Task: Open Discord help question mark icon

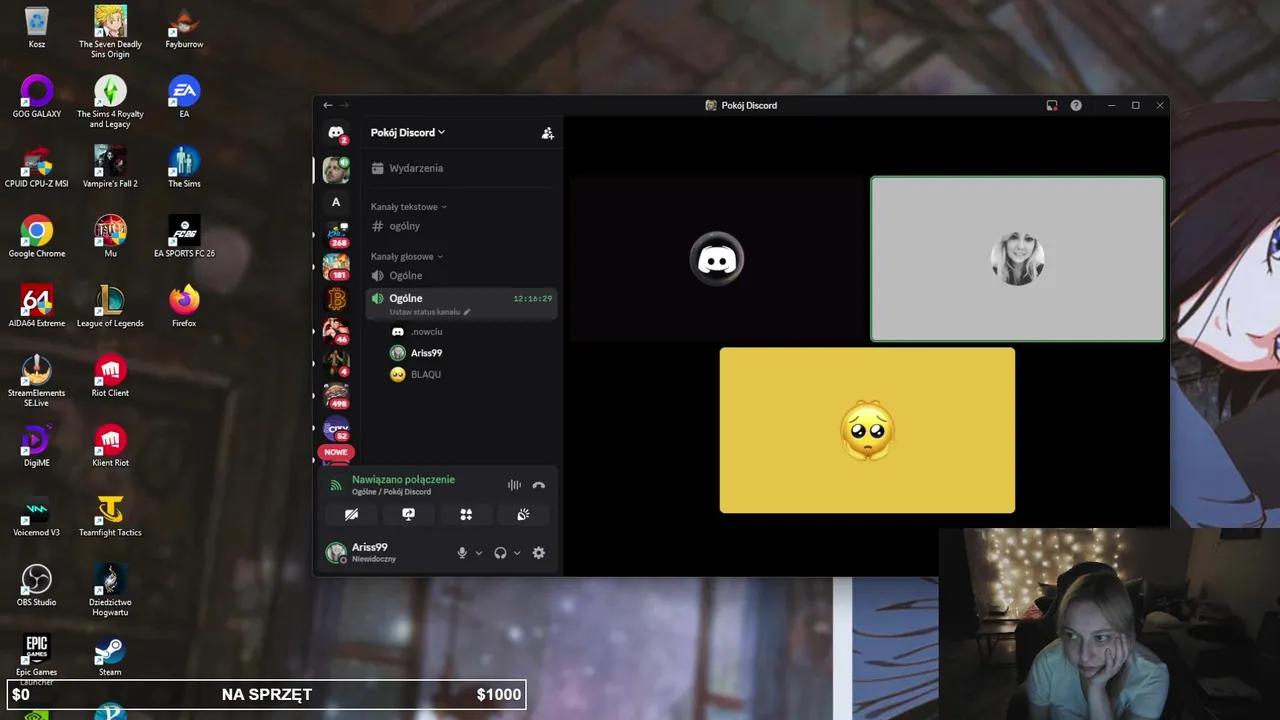Action: (x=1076, y=105)
